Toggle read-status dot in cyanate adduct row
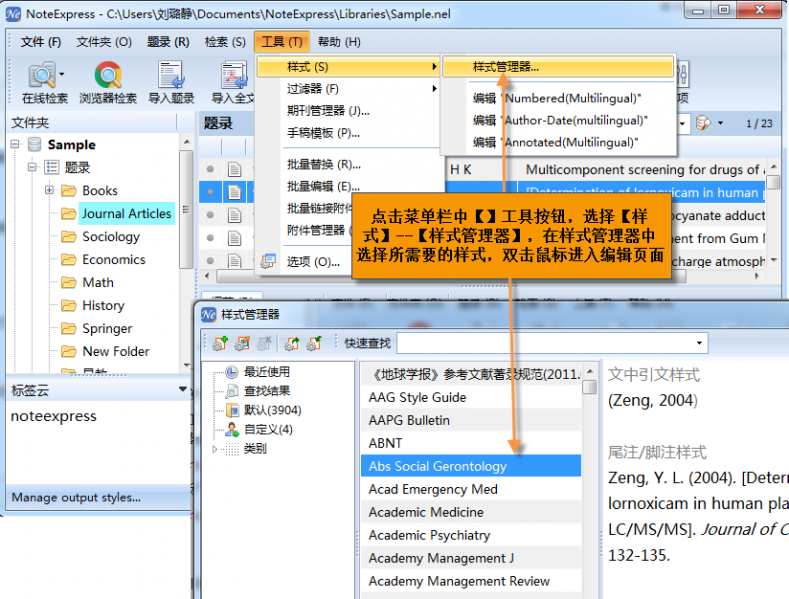The image size is (789, 599). [210, 215]
